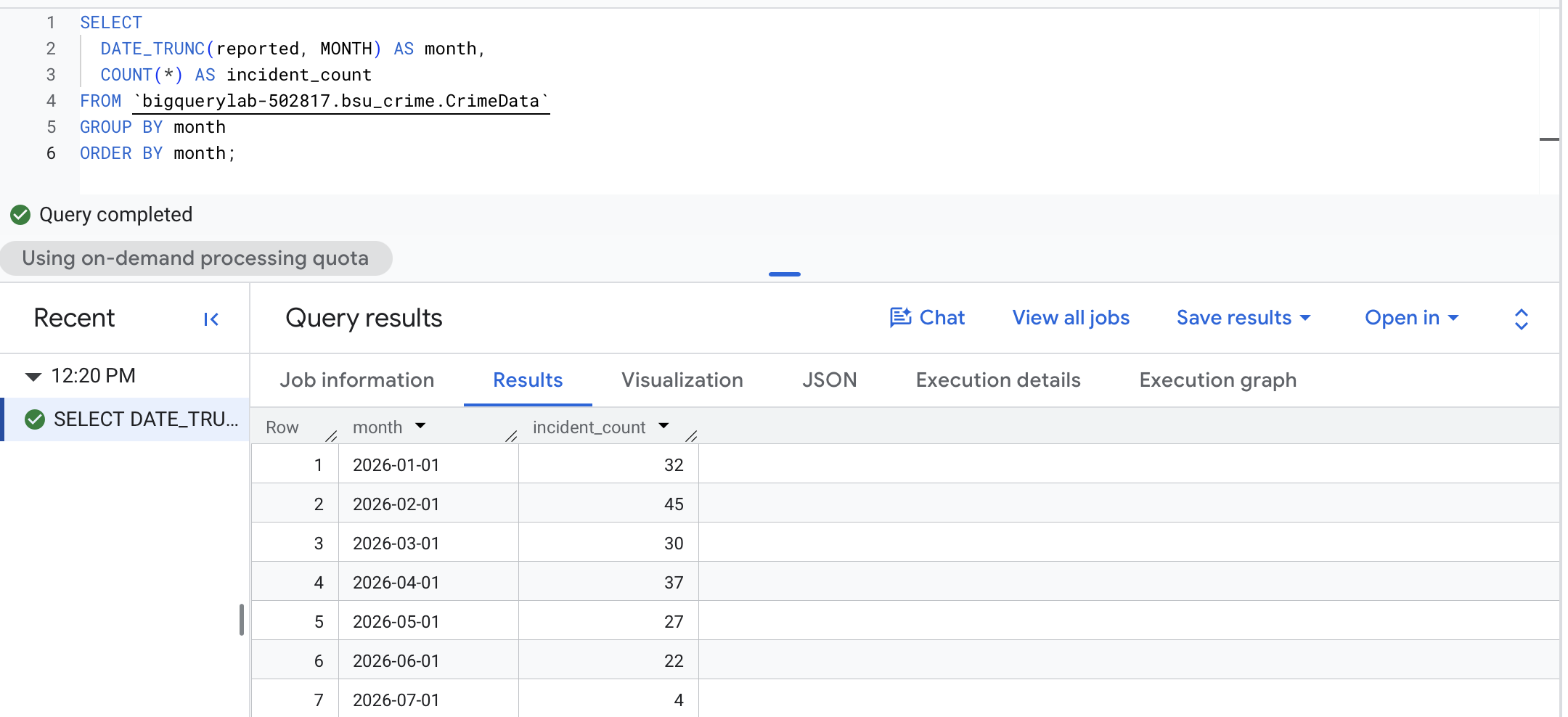Click cell 2026-02-01 in month column
The height and width of the screenshot is (717, 1568).
pyautogui.click(x=428, y=504)
